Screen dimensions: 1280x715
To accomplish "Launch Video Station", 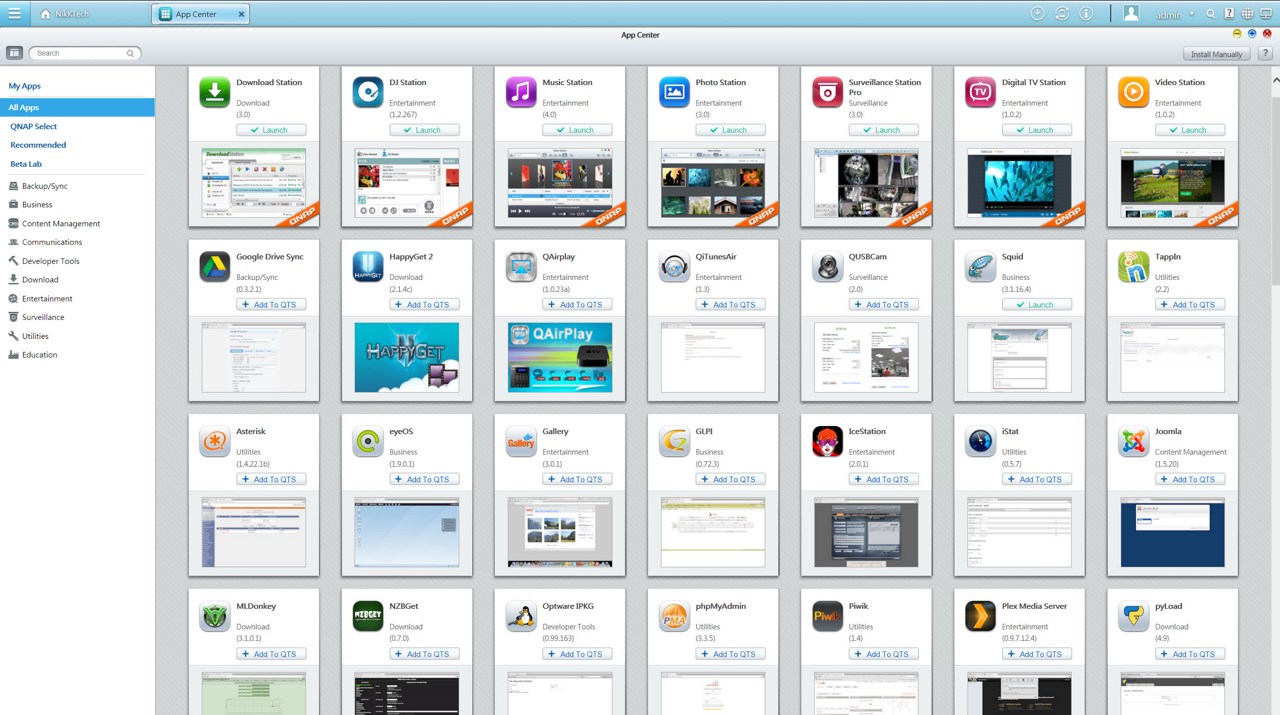I will (x=1190, y=130).
